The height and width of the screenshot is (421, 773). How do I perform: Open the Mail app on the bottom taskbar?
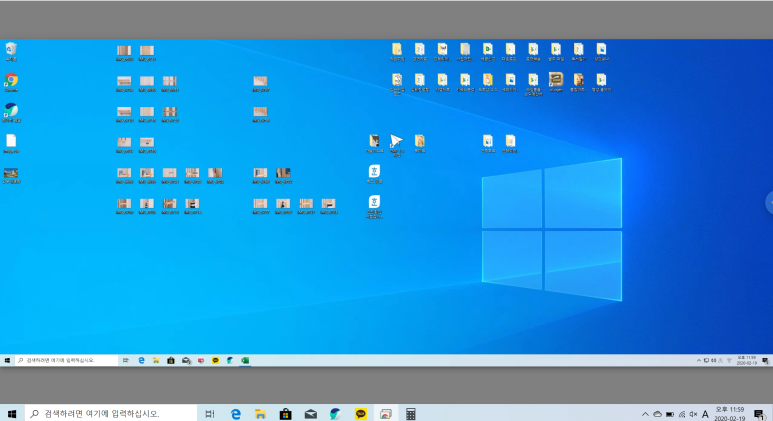point(311,414)
